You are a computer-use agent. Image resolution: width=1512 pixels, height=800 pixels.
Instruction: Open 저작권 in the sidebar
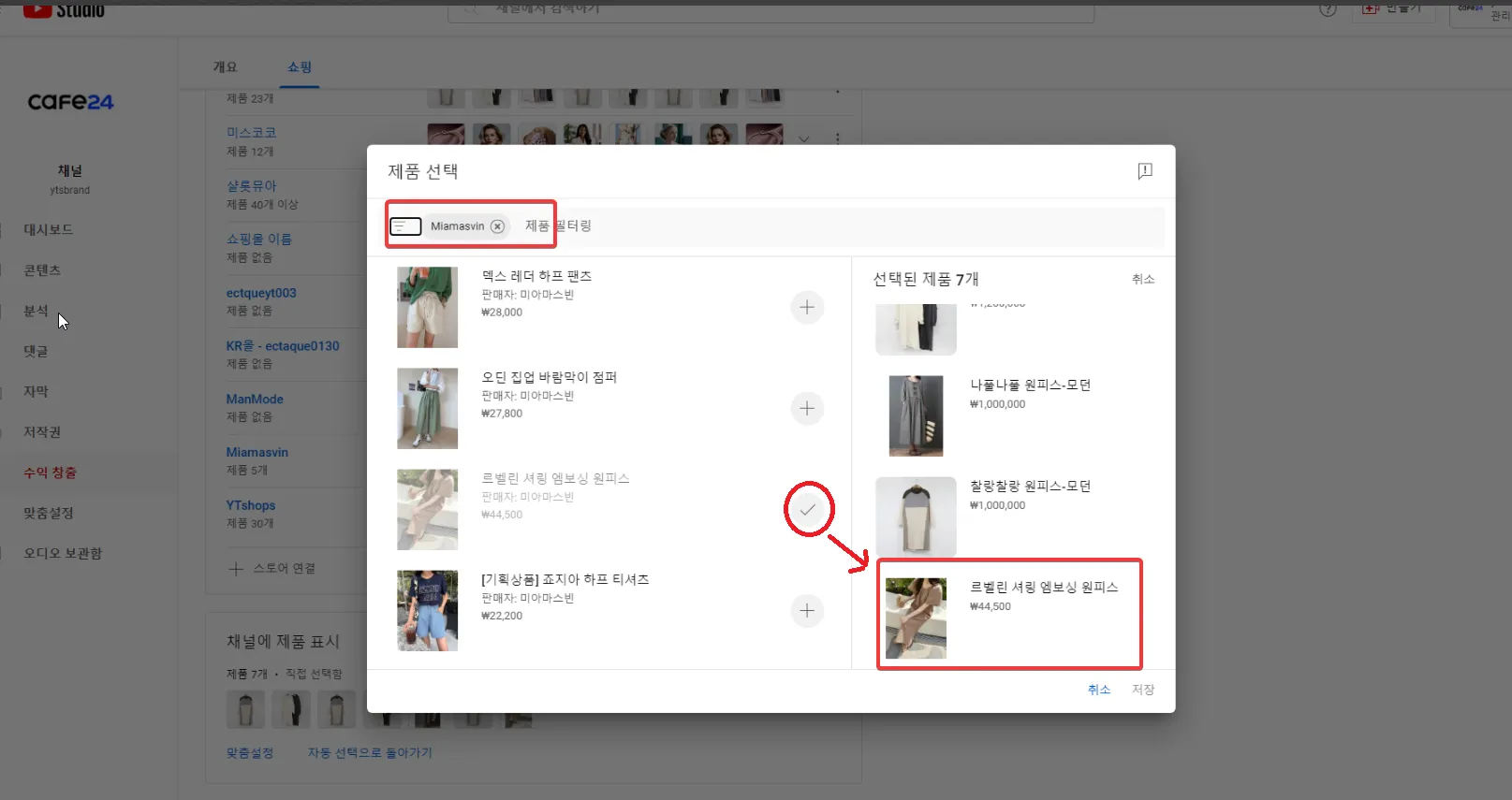pyautogui.click(x=42, y=432)
